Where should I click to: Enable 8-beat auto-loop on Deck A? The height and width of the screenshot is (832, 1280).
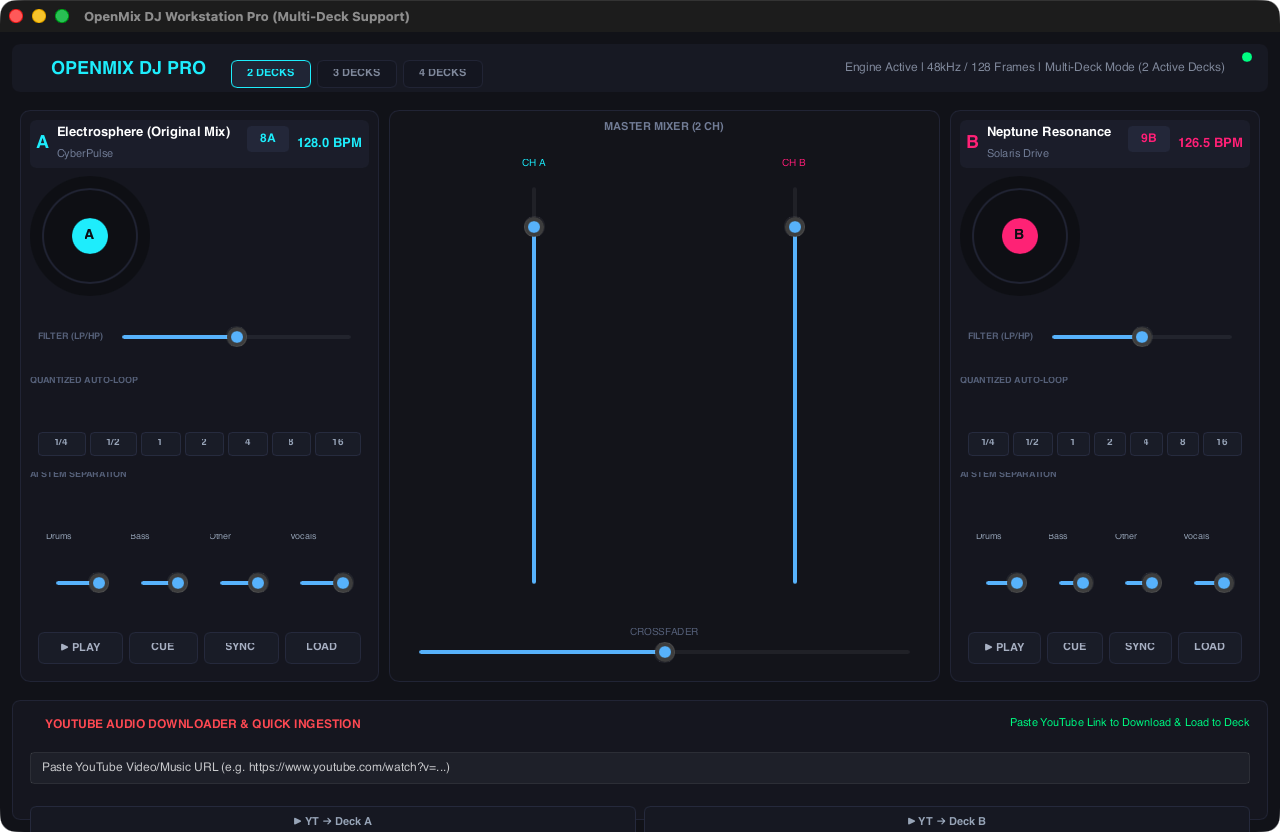(291, 444)
